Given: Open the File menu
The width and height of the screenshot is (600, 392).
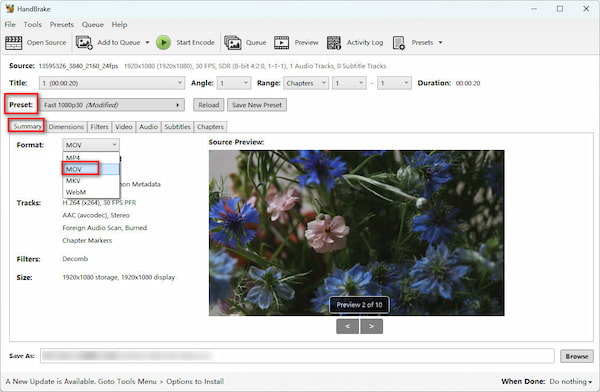Looking at the screenshot, I should [x=10, y=24].
